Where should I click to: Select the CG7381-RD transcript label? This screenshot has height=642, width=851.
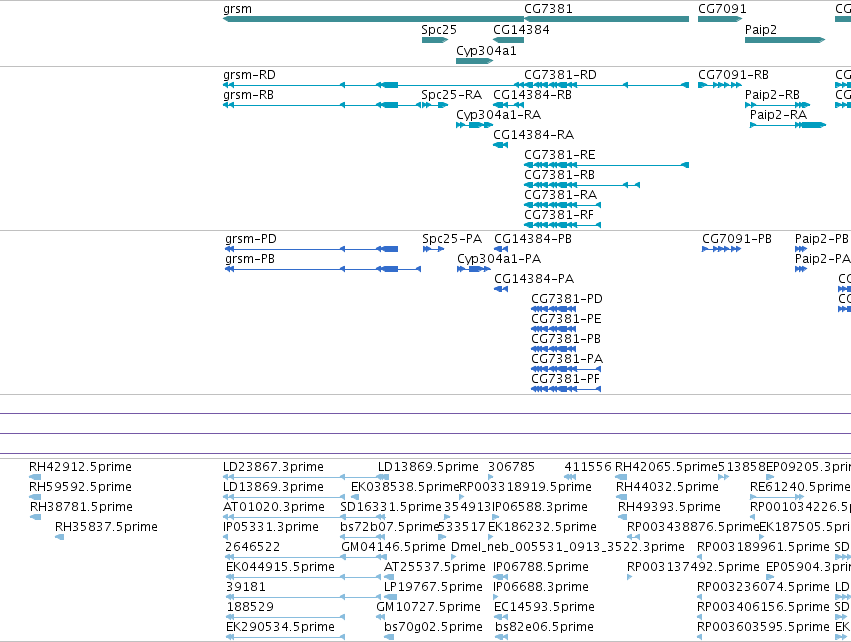tap(560, 74)
